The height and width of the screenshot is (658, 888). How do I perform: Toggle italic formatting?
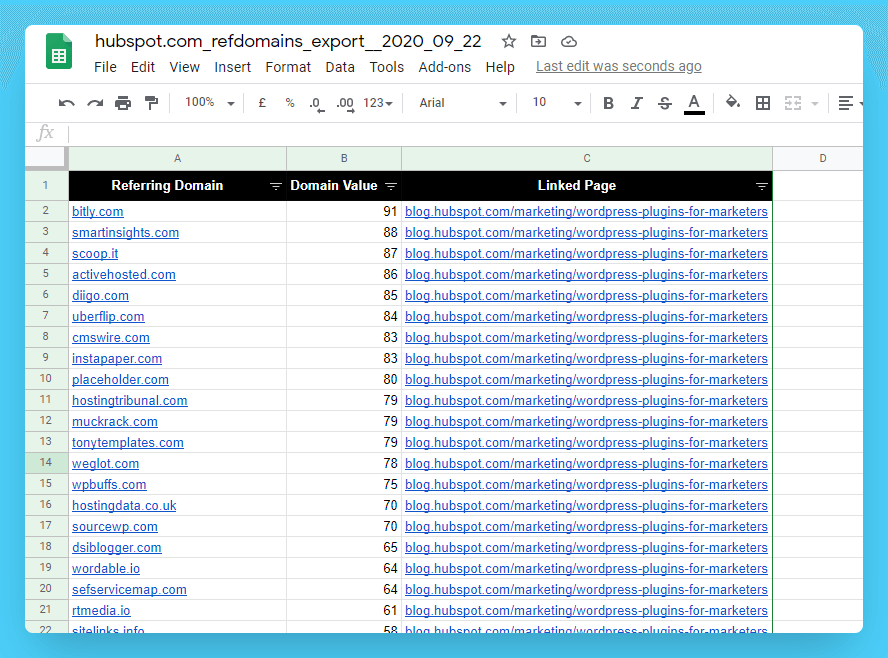tap(637, 102)
